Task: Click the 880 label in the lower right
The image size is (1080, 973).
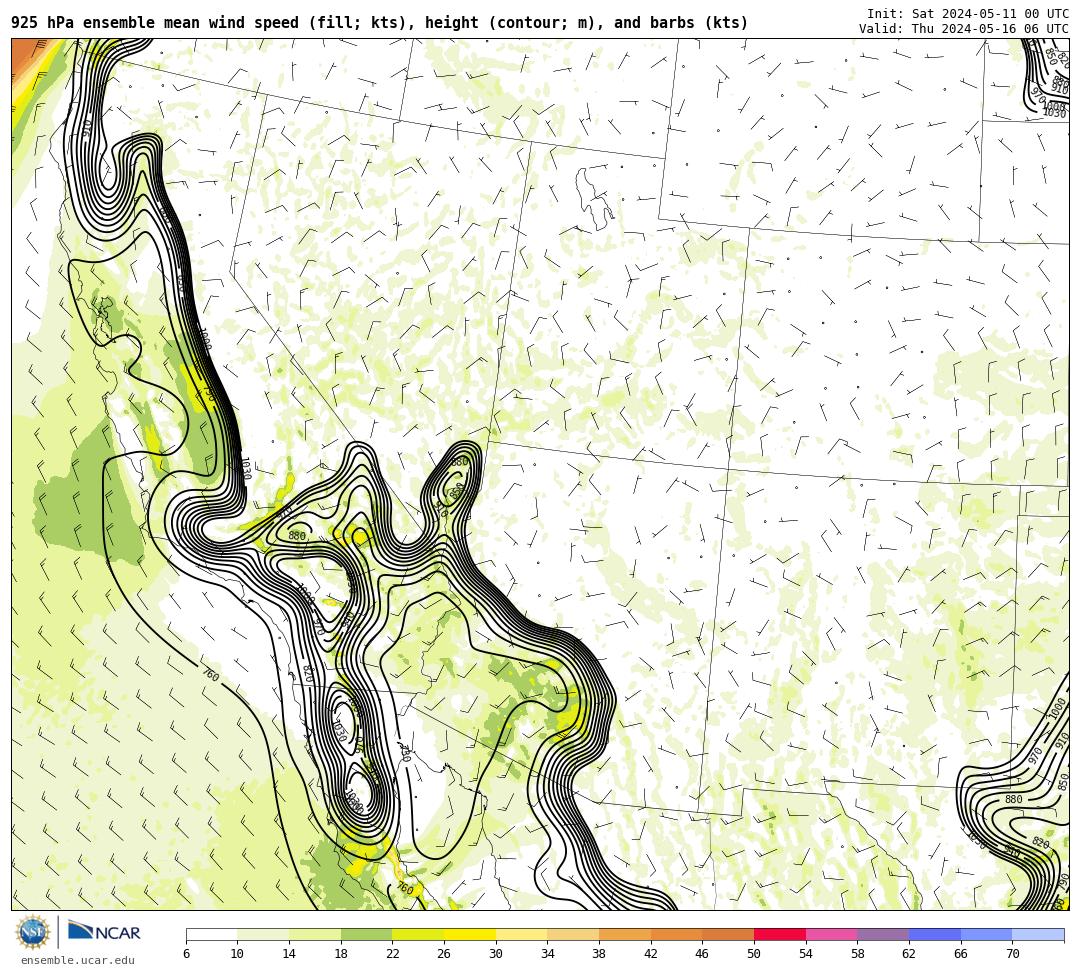Action: pyautogui.click(x=1013, y=799)
